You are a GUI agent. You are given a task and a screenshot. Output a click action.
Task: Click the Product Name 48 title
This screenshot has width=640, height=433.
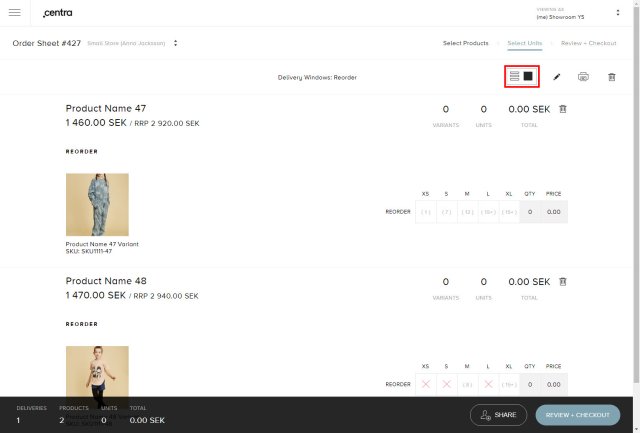(106, 281)
